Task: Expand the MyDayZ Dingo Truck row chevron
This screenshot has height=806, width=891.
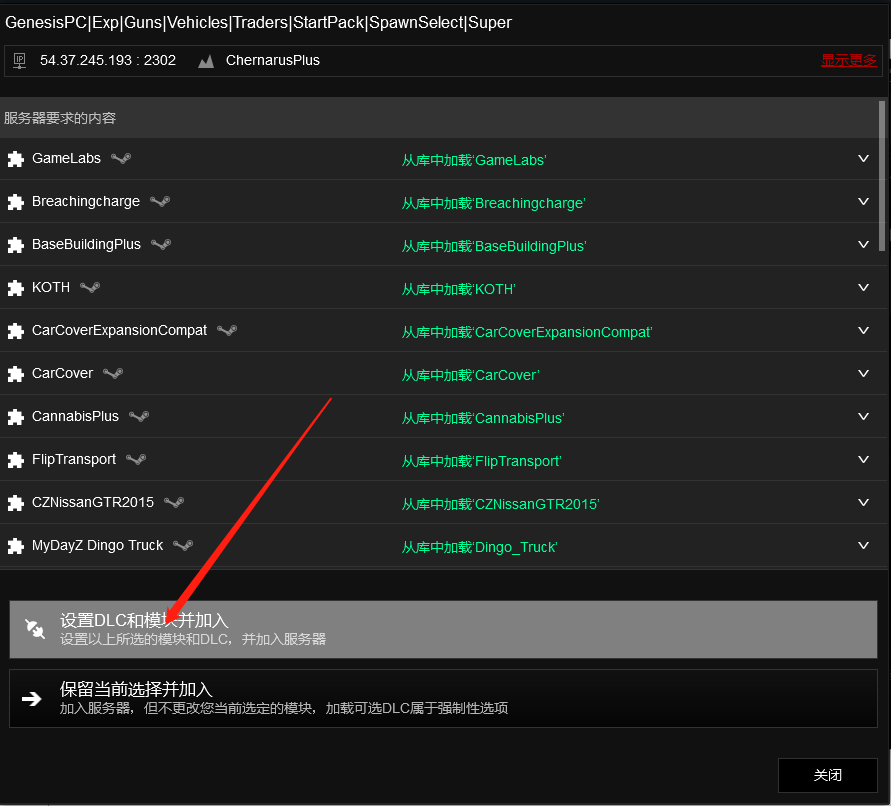Action: pyautogui.click(x=863, y=546)
